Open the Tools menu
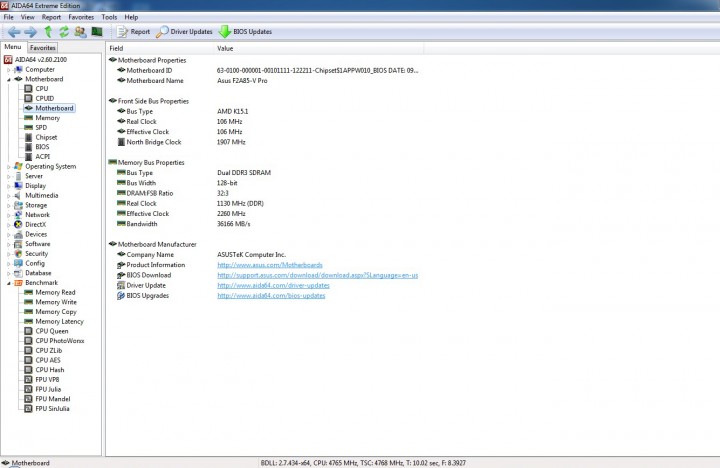 [109, 17]
